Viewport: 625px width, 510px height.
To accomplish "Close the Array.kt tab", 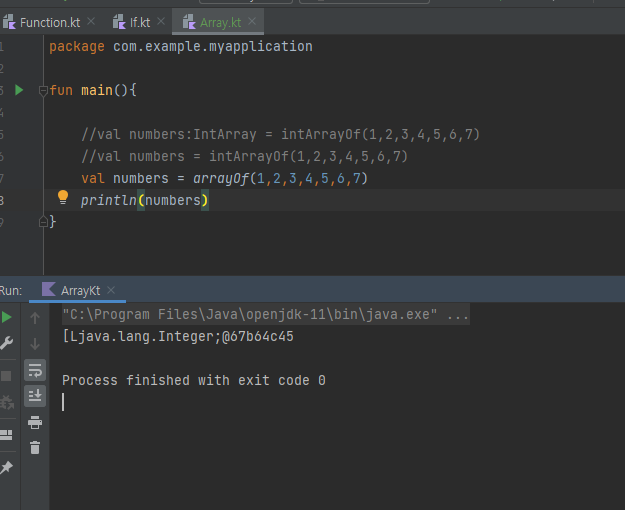I will (252, 21).
